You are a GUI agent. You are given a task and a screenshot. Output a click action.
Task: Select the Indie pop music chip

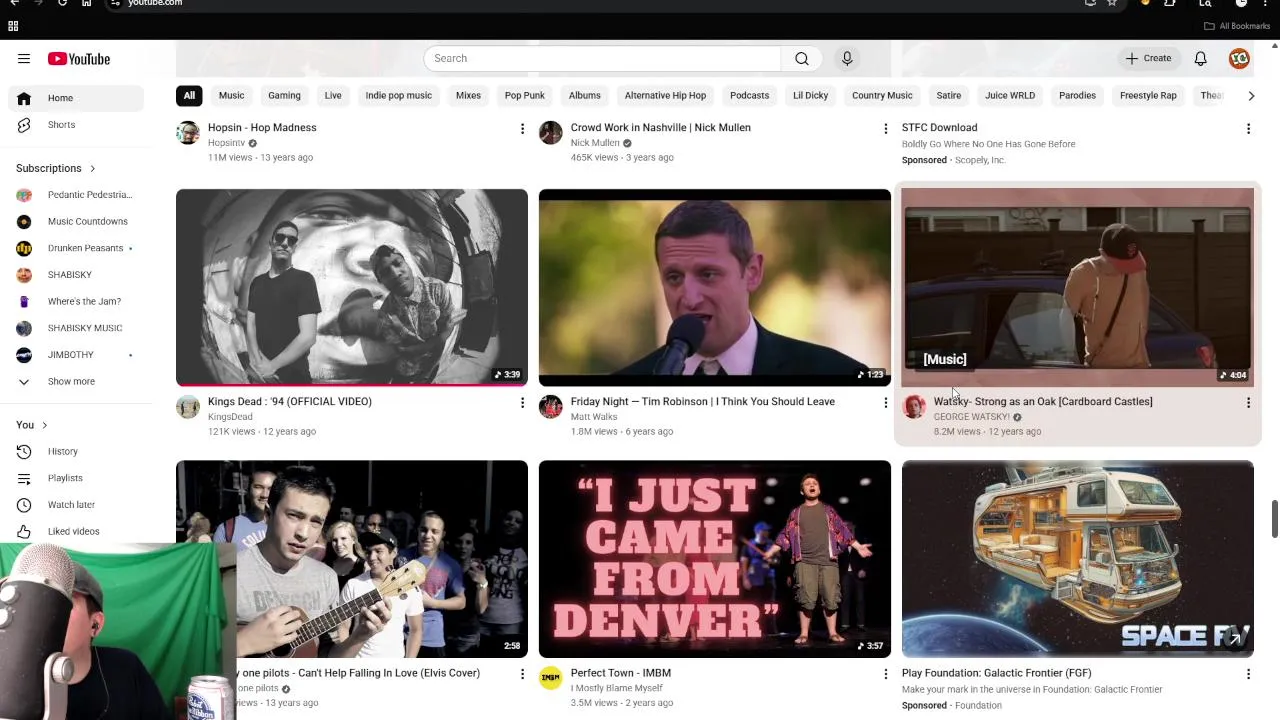(x=399, y=95)
